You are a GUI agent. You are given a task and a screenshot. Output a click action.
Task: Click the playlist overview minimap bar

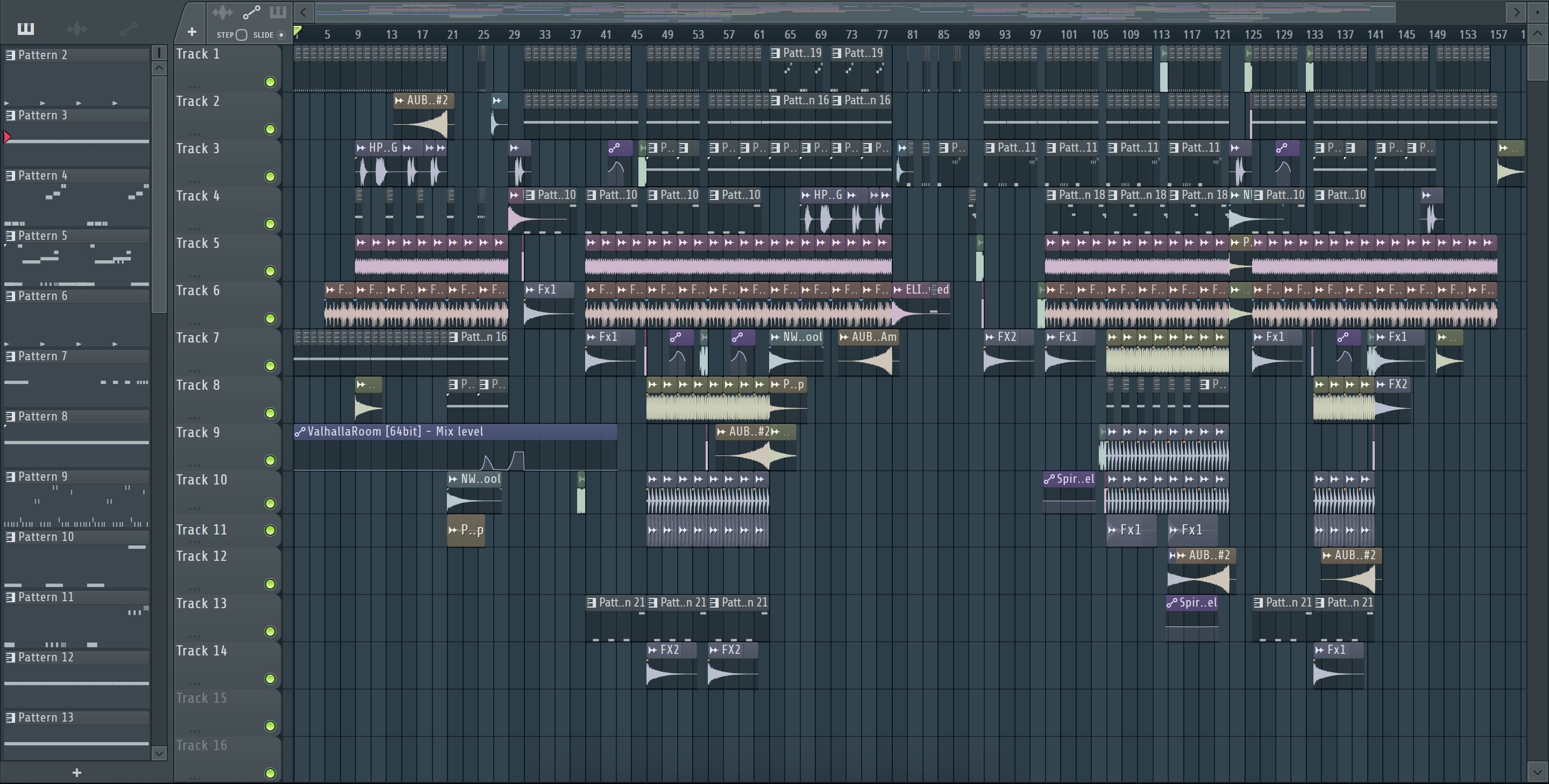tap(854, 11)
